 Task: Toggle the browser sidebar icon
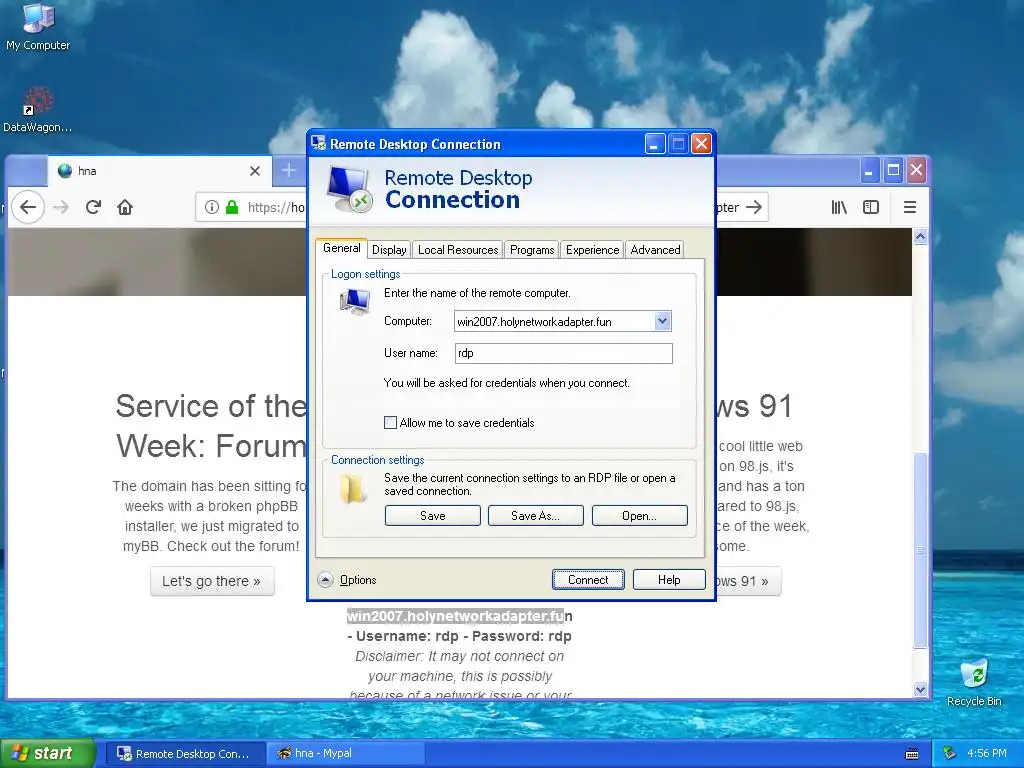pos(871,207)
